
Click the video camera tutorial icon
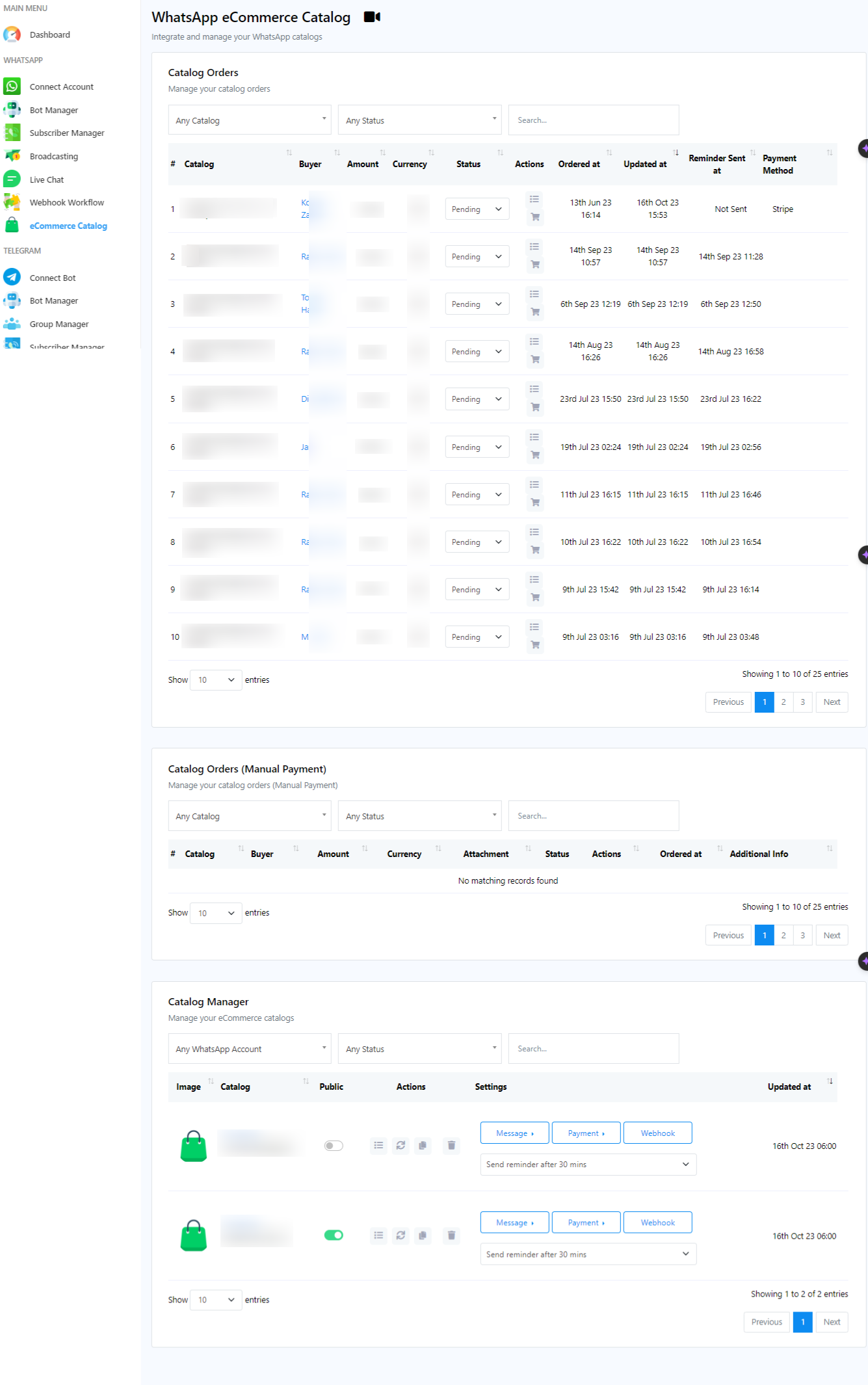tap(372, 17)
